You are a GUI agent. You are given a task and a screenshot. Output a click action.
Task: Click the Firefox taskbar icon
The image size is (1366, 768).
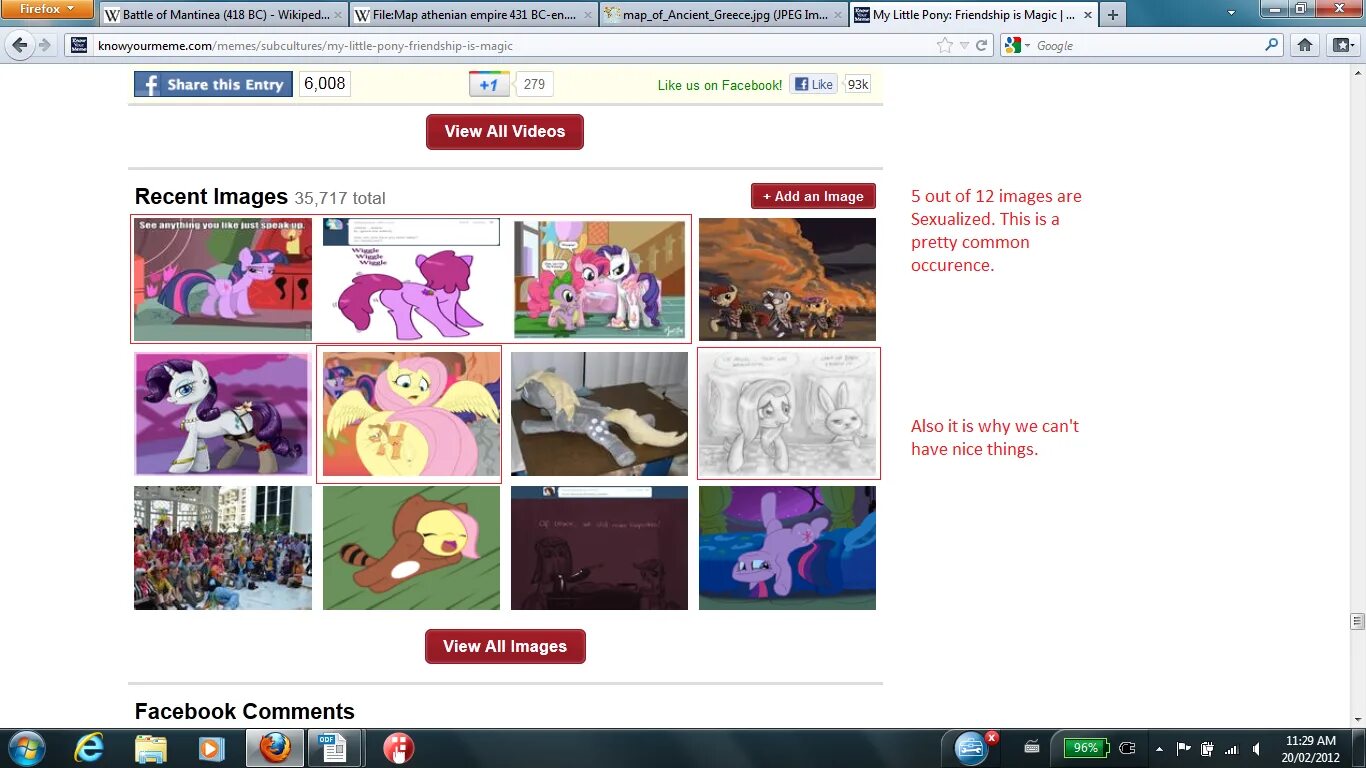[x=274, y=748]
